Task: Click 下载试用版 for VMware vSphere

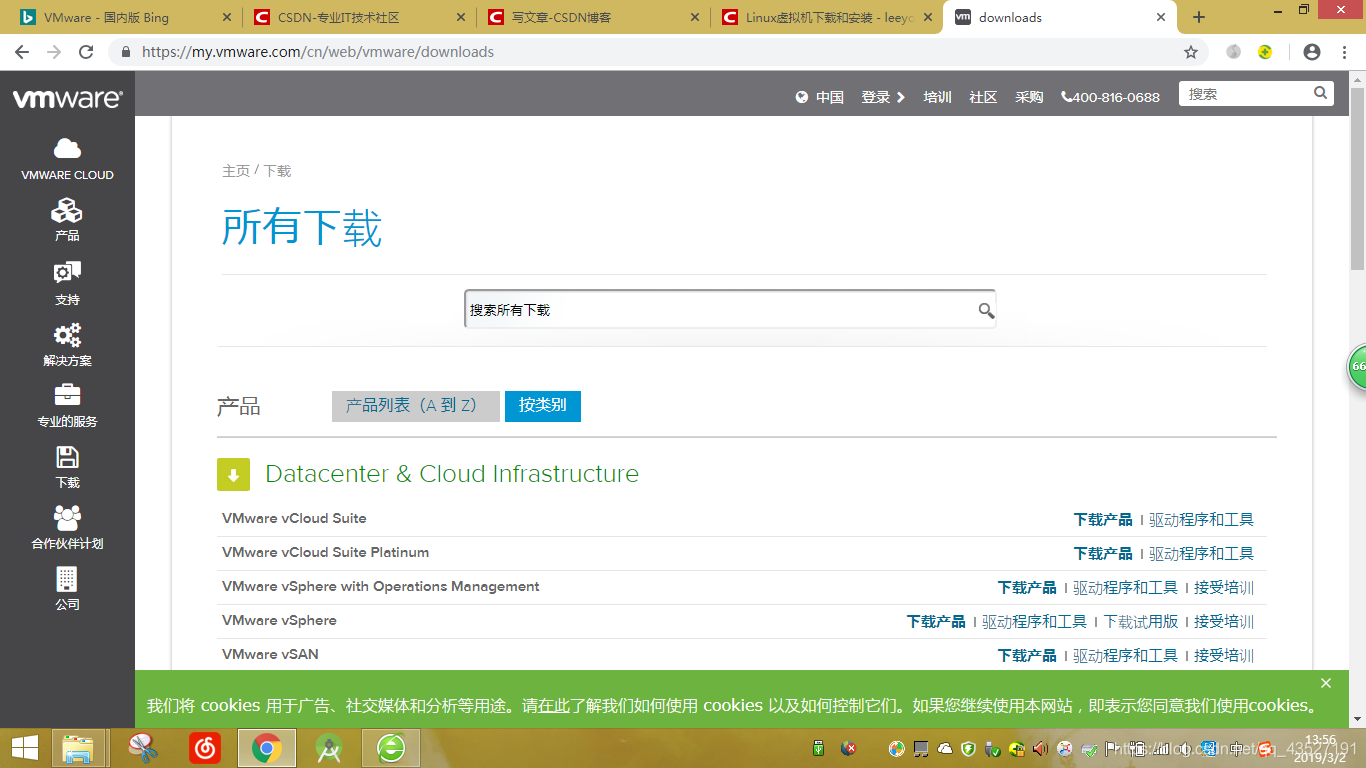Action: 1141,621
